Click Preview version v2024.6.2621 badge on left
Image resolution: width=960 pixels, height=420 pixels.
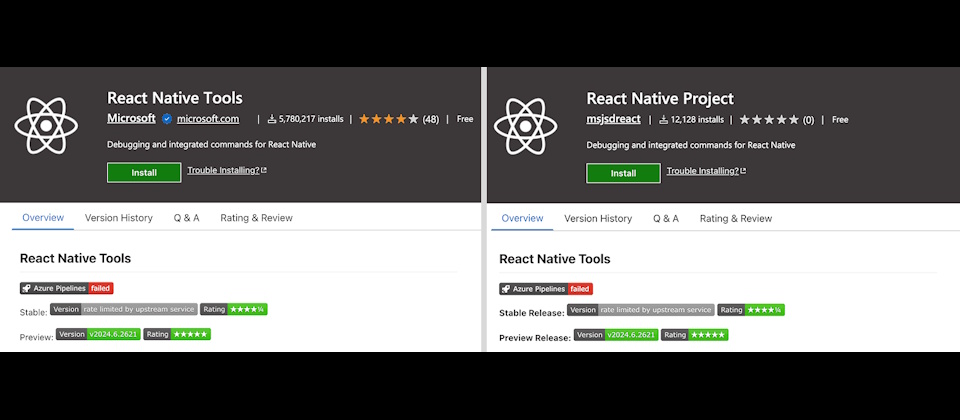coord(97,335)
